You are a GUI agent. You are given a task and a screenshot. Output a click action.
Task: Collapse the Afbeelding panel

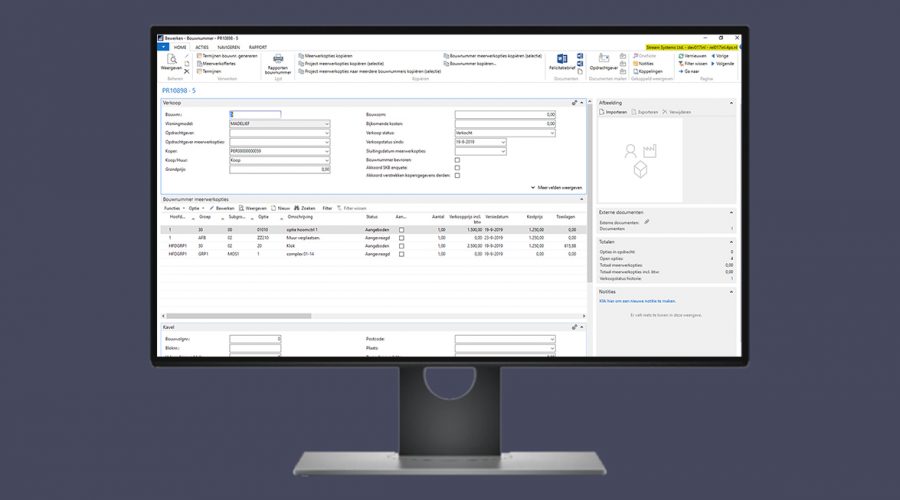pos(731,103)
